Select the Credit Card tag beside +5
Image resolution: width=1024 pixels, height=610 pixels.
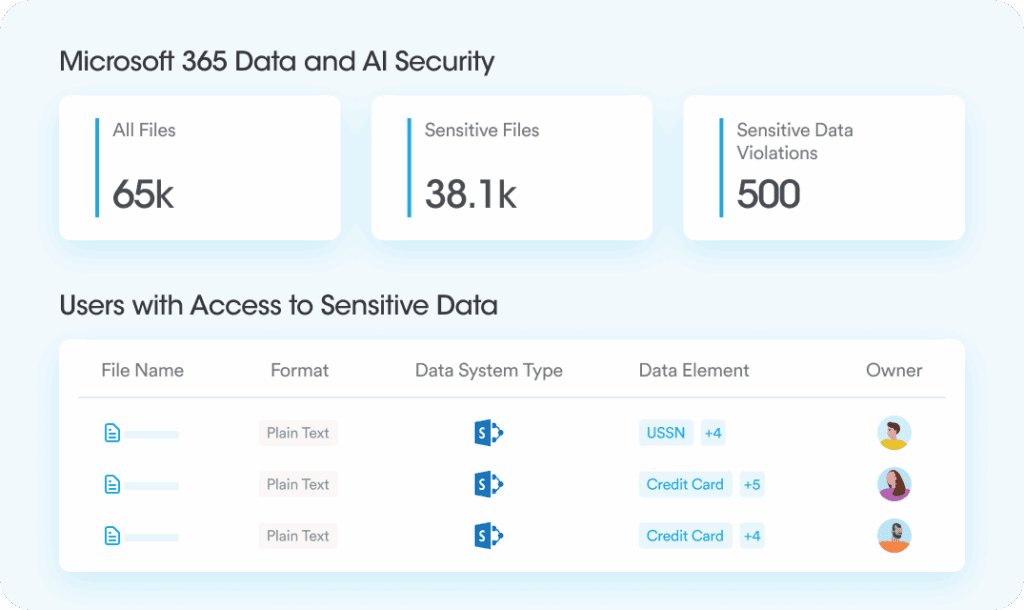pos(685,485)
